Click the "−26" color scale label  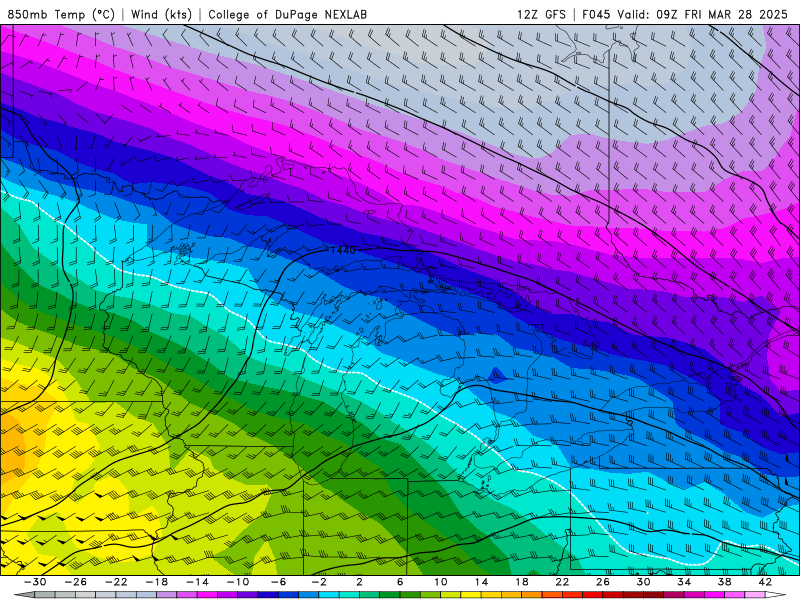(76, 582)
